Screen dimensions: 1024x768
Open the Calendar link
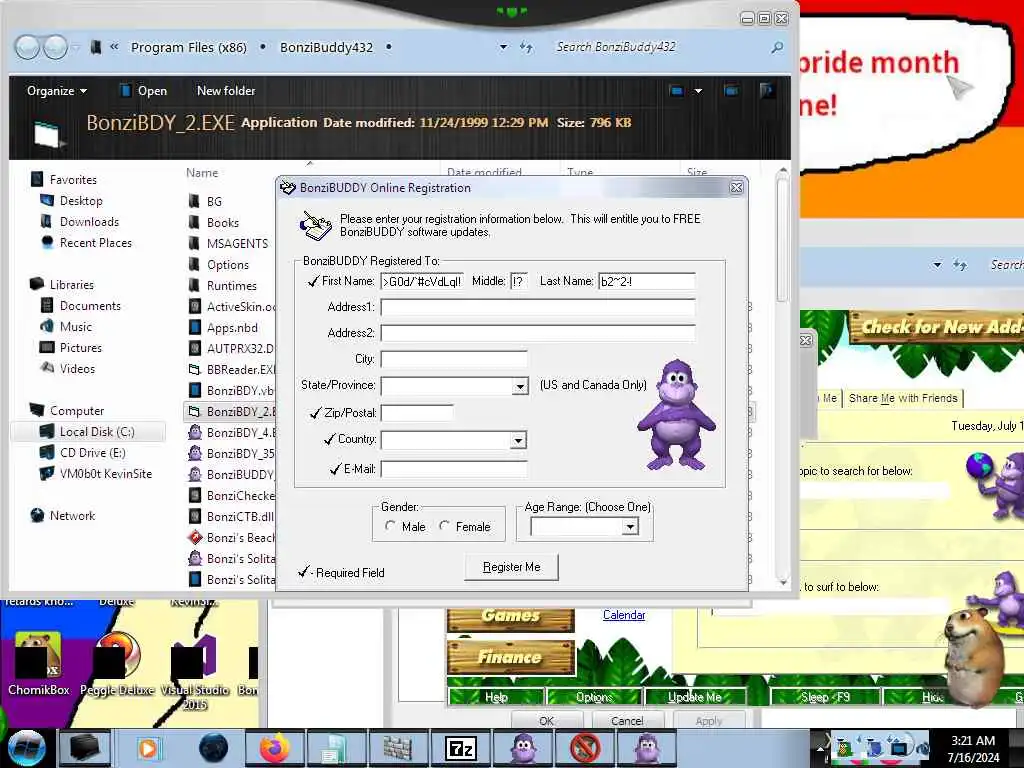tap(624, 615)
